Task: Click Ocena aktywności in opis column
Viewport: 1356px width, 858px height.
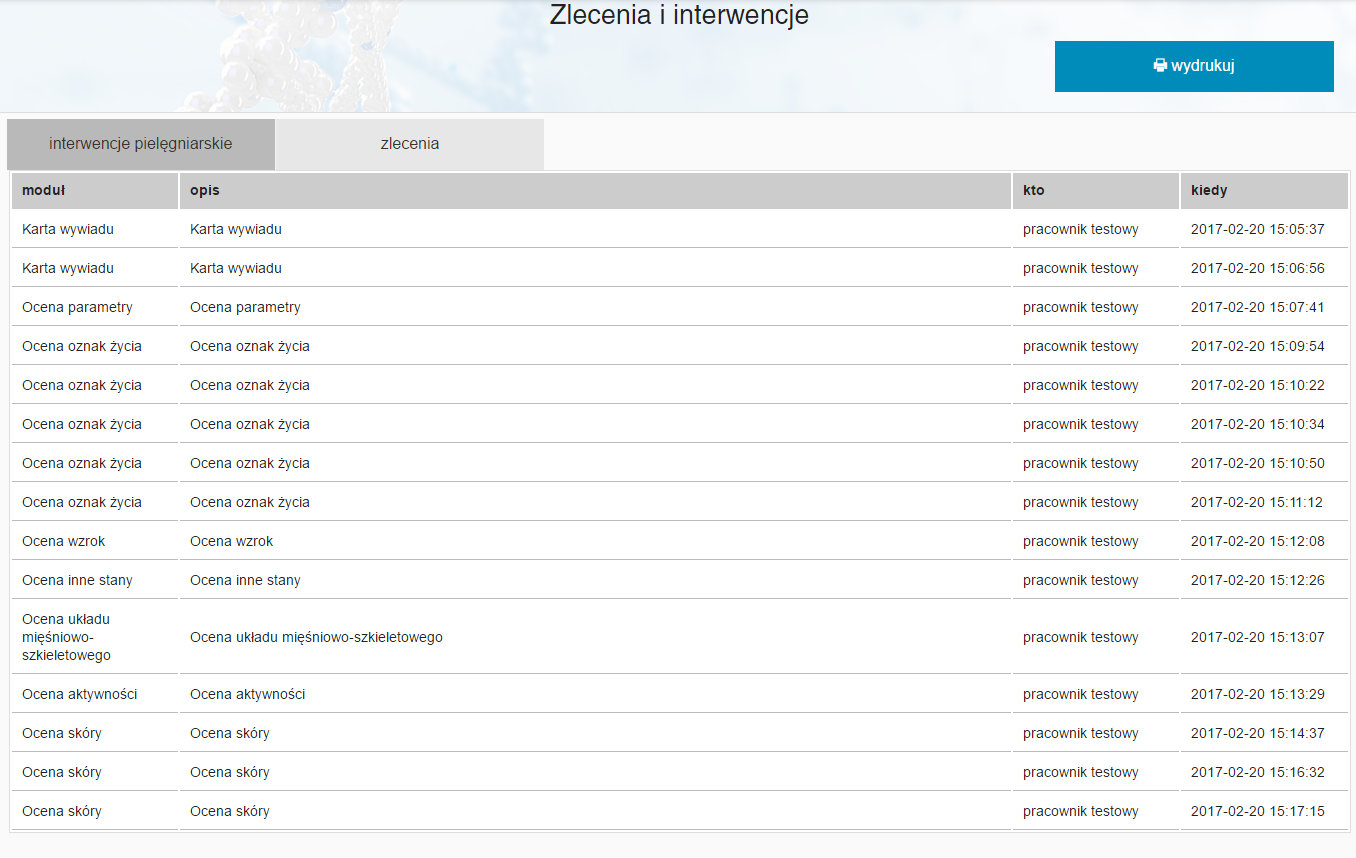Action: pyautogui.click(x=247, y=694)
